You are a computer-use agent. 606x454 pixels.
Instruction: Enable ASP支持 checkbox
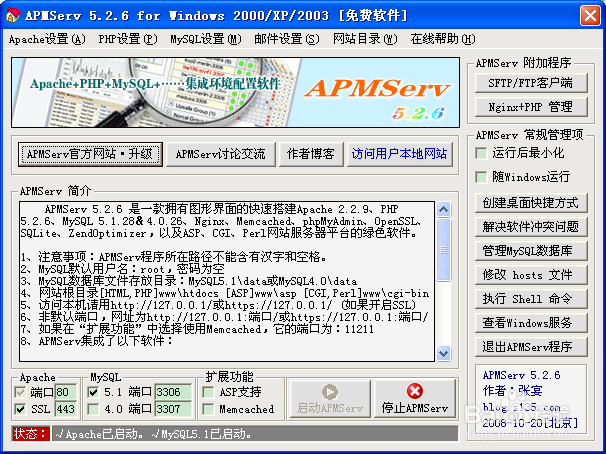pyautogui.click(x=209, y=392)
